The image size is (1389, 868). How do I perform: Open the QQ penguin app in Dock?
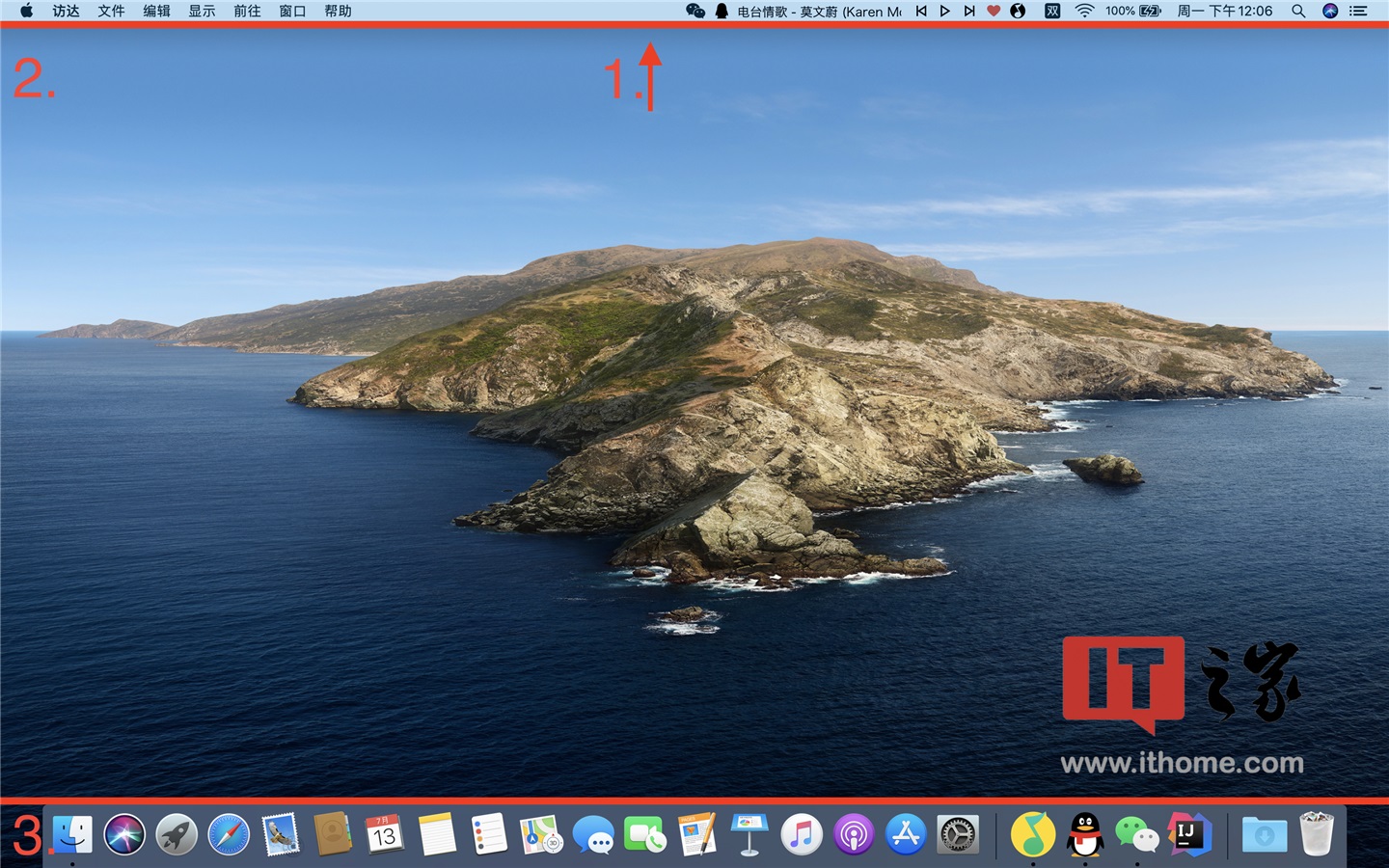(x=1085, y=834)
